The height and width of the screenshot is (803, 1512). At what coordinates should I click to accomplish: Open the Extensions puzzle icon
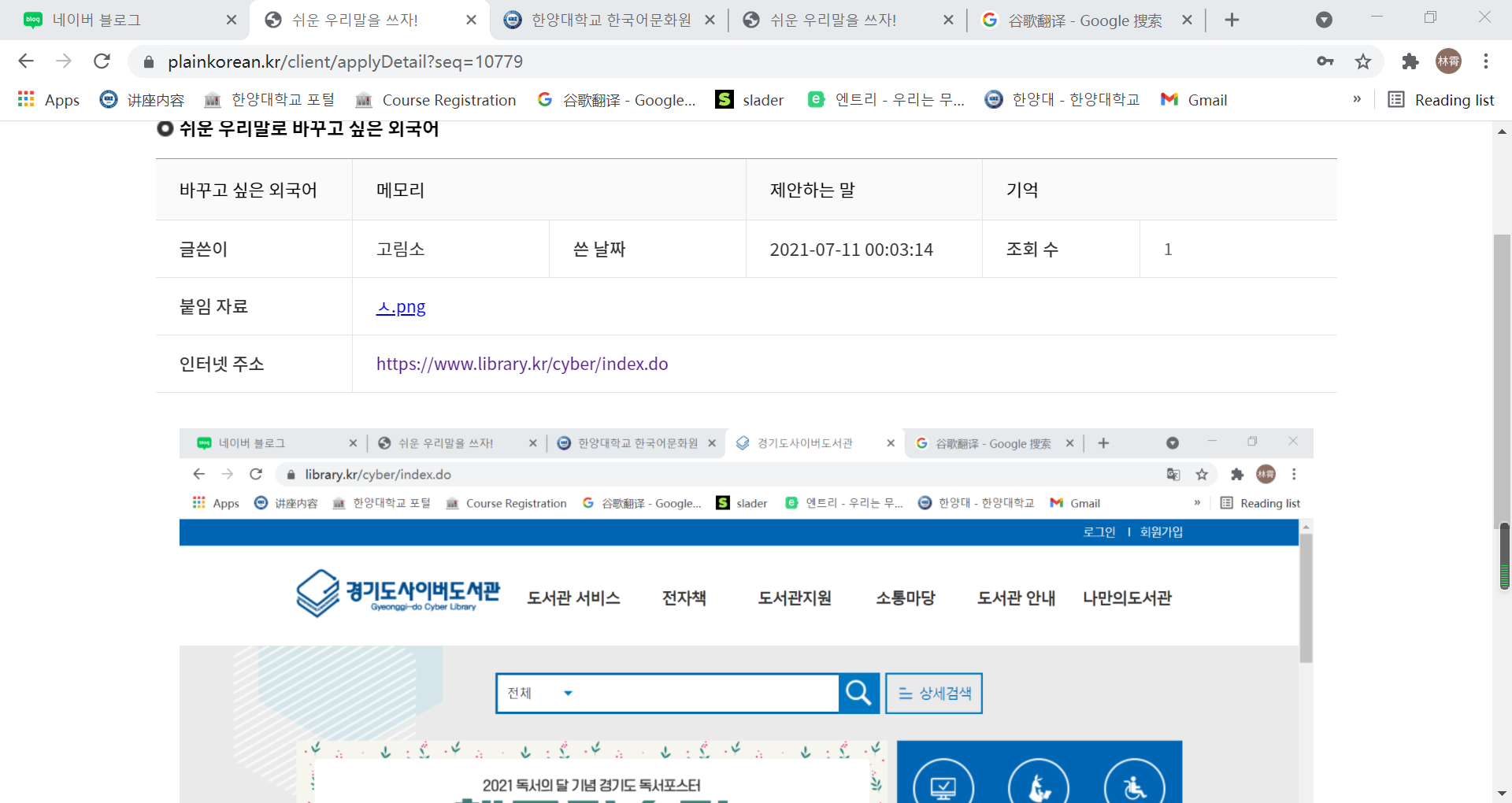click(x=1410, y=61)
